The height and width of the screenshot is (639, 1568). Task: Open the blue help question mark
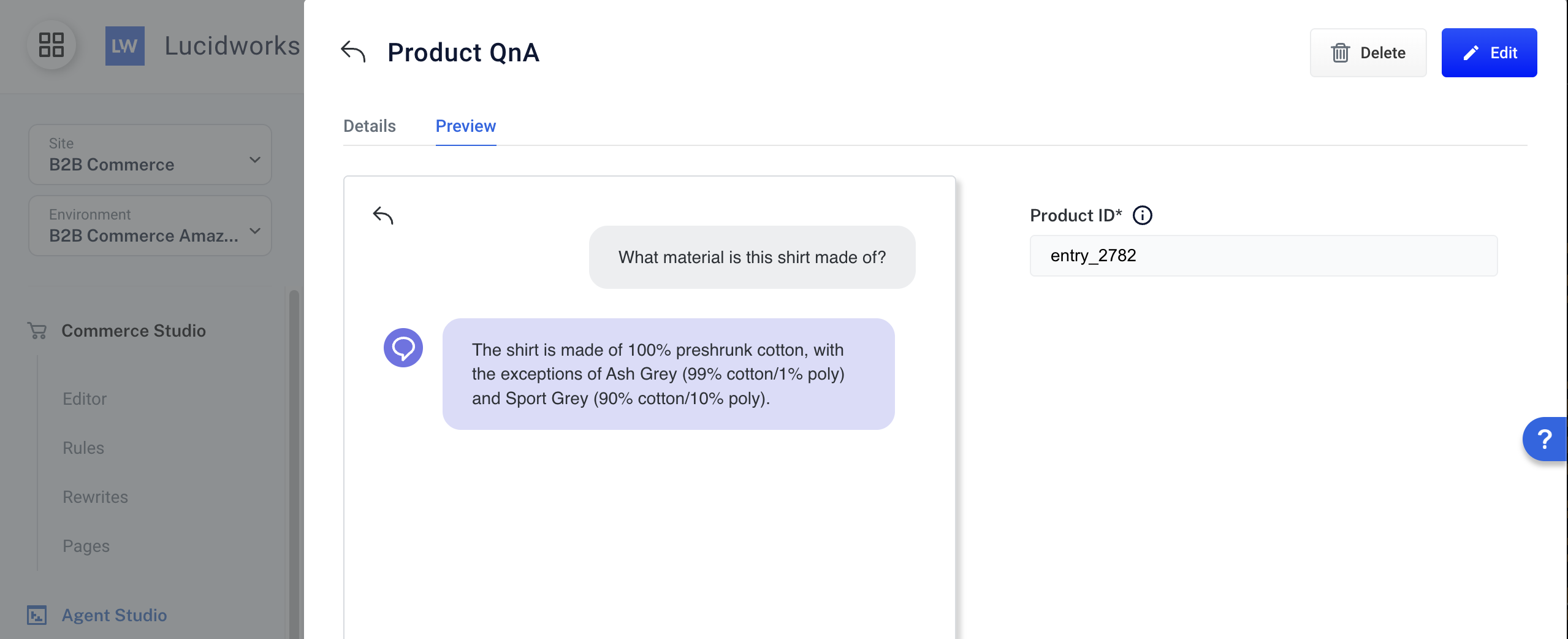point(1545,439)
